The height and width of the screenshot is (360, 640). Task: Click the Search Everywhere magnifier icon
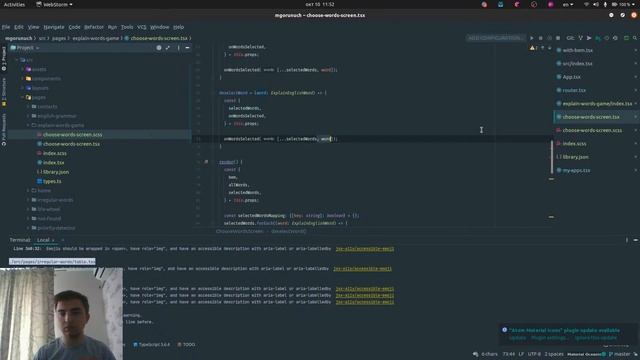[635, 38]
